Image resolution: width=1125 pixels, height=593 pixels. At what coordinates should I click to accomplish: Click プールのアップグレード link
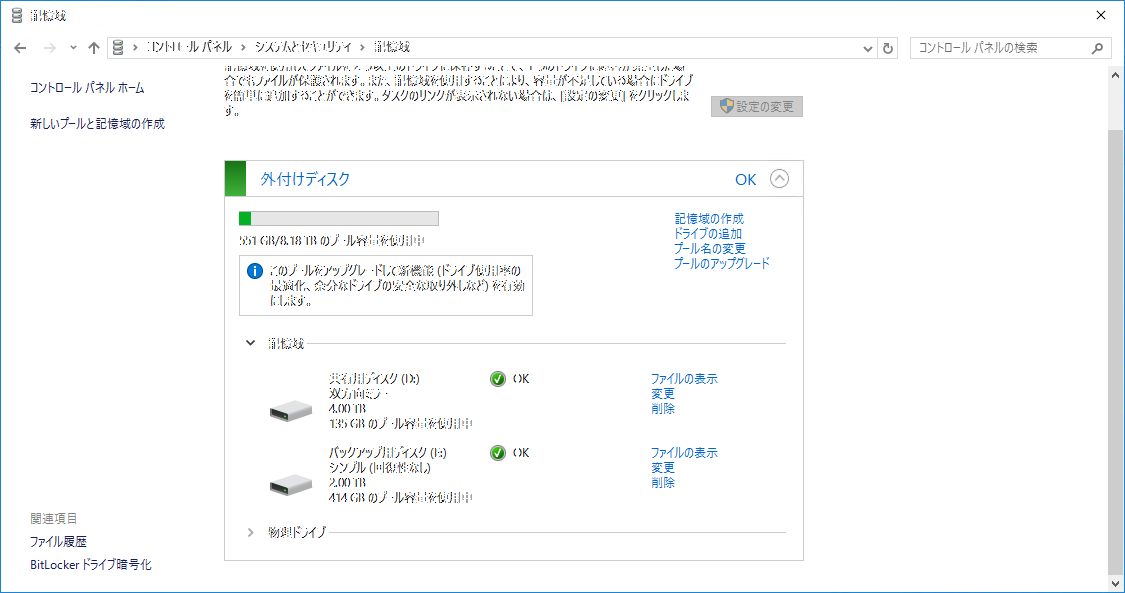(721, 262)
